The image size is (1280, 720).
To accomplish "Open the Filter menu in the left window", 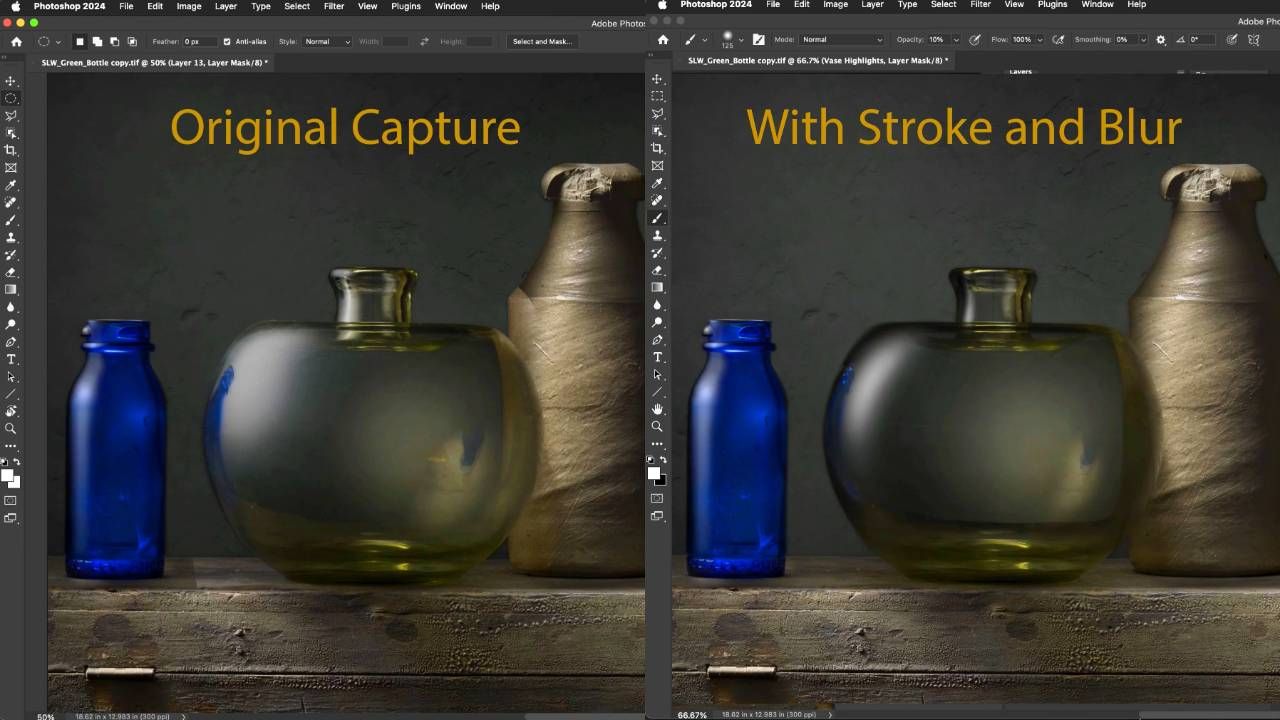I will coord(334,6).
